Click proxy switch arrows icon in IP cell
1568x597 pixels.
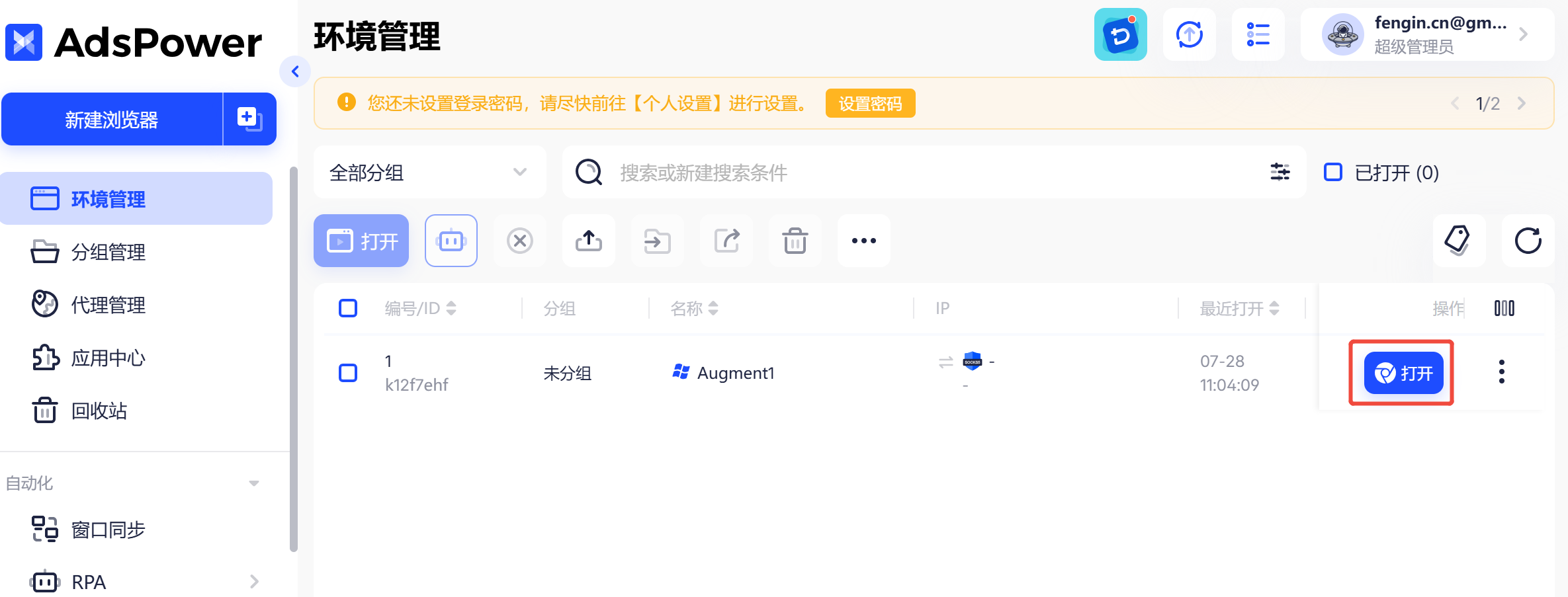[946, 362]
